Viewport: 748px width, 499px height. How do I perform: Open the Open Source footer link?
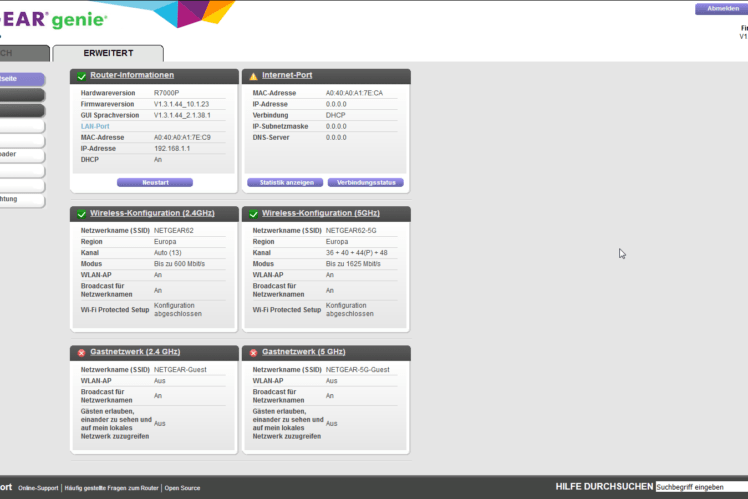(182, 488)
